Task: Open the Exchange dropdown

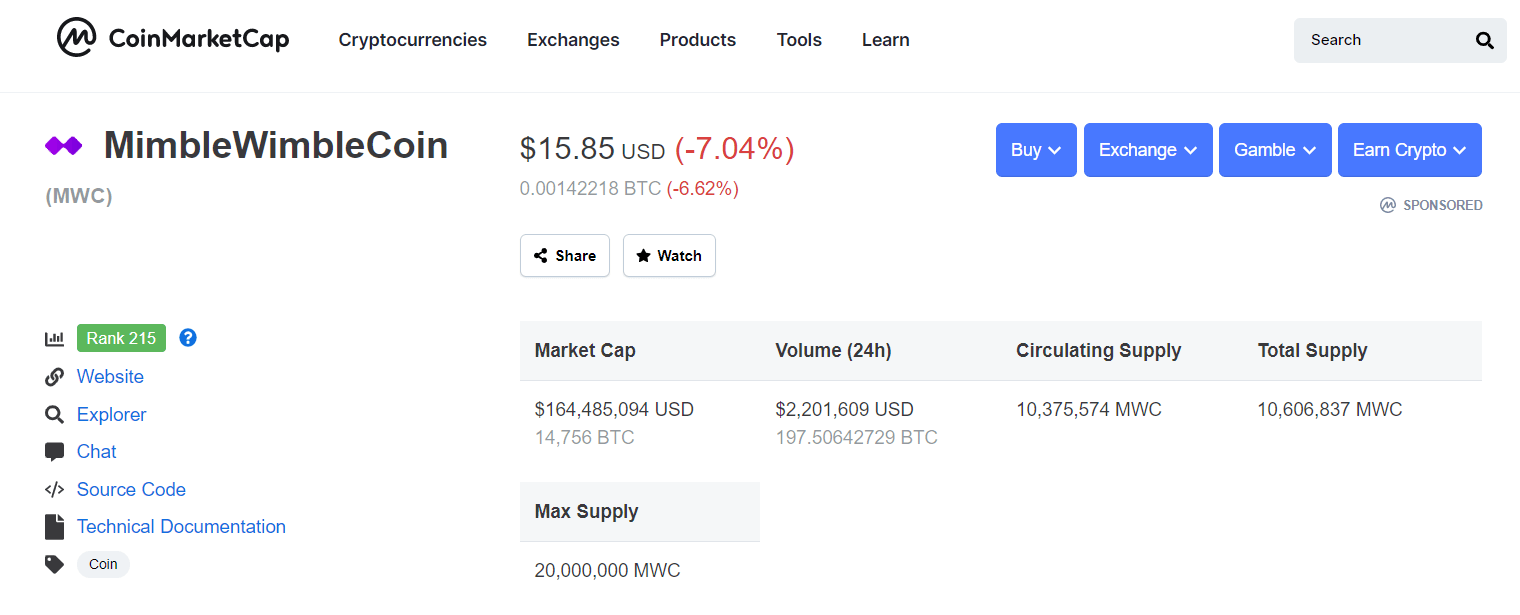Action: tap(1147, 149)
